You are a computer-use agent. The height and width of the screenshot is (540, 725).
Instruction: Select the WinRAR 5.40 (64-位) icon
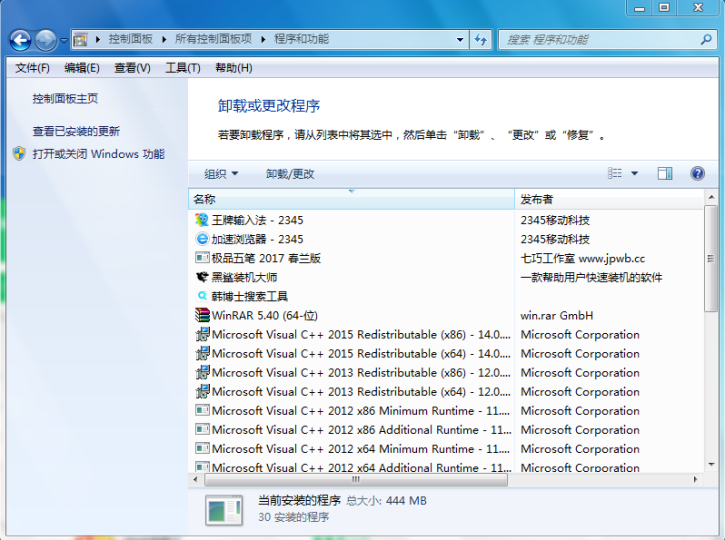click(x=202, y=315)
